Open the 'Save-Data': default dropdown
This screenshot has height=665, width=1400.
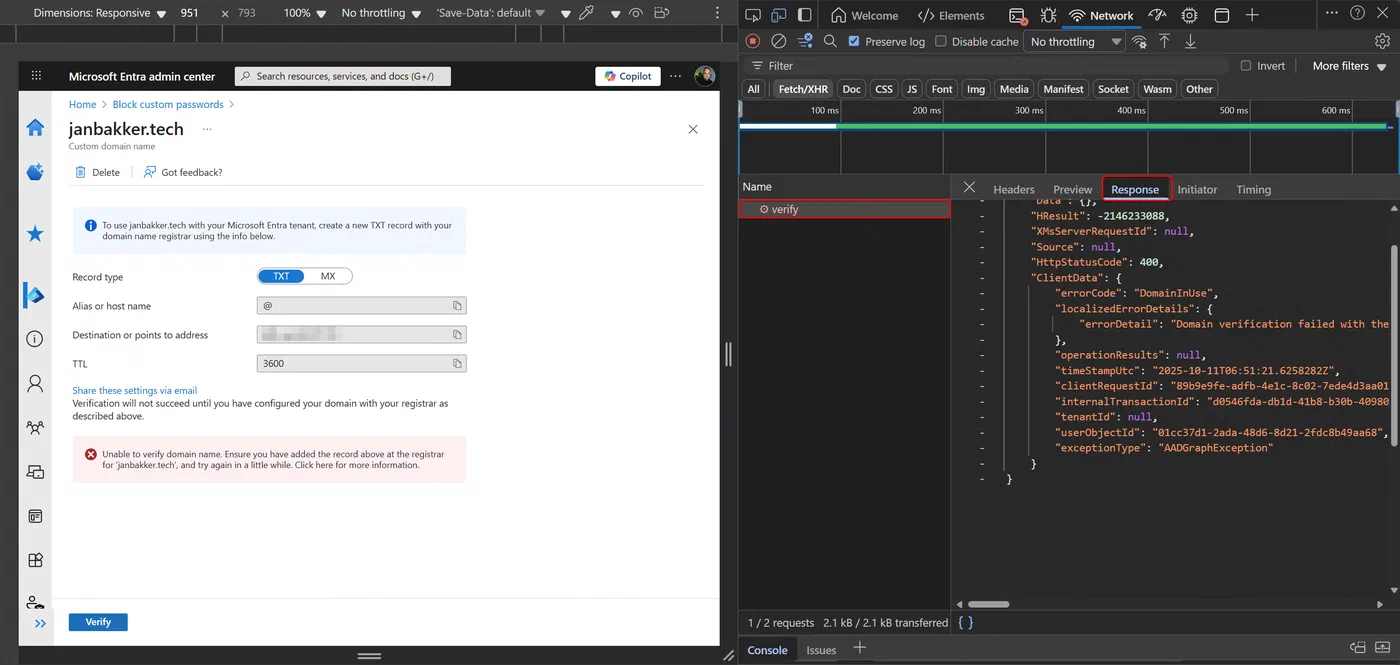[x=491, y=14]
